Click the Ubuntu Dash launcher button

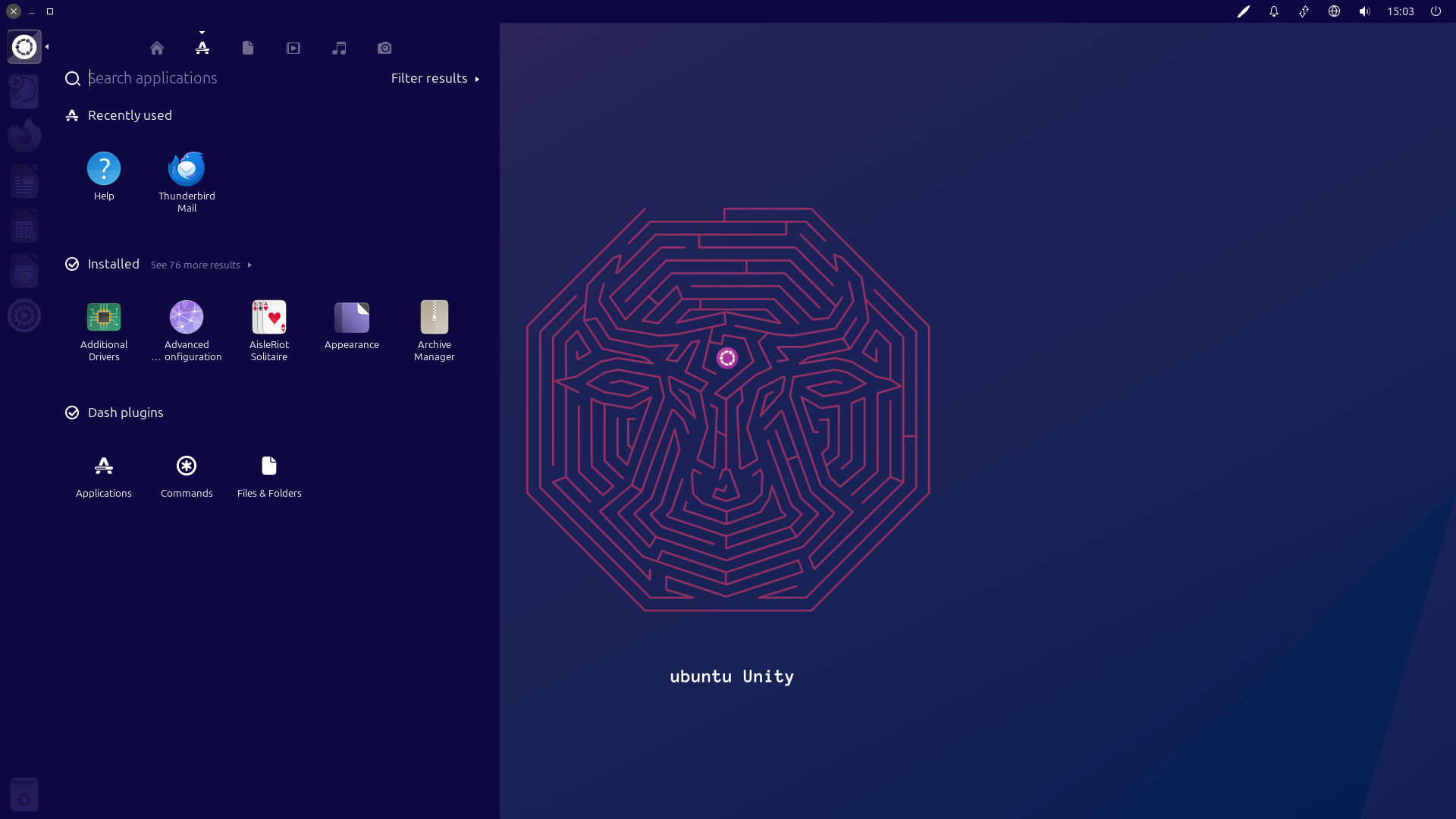click(24, 47)
